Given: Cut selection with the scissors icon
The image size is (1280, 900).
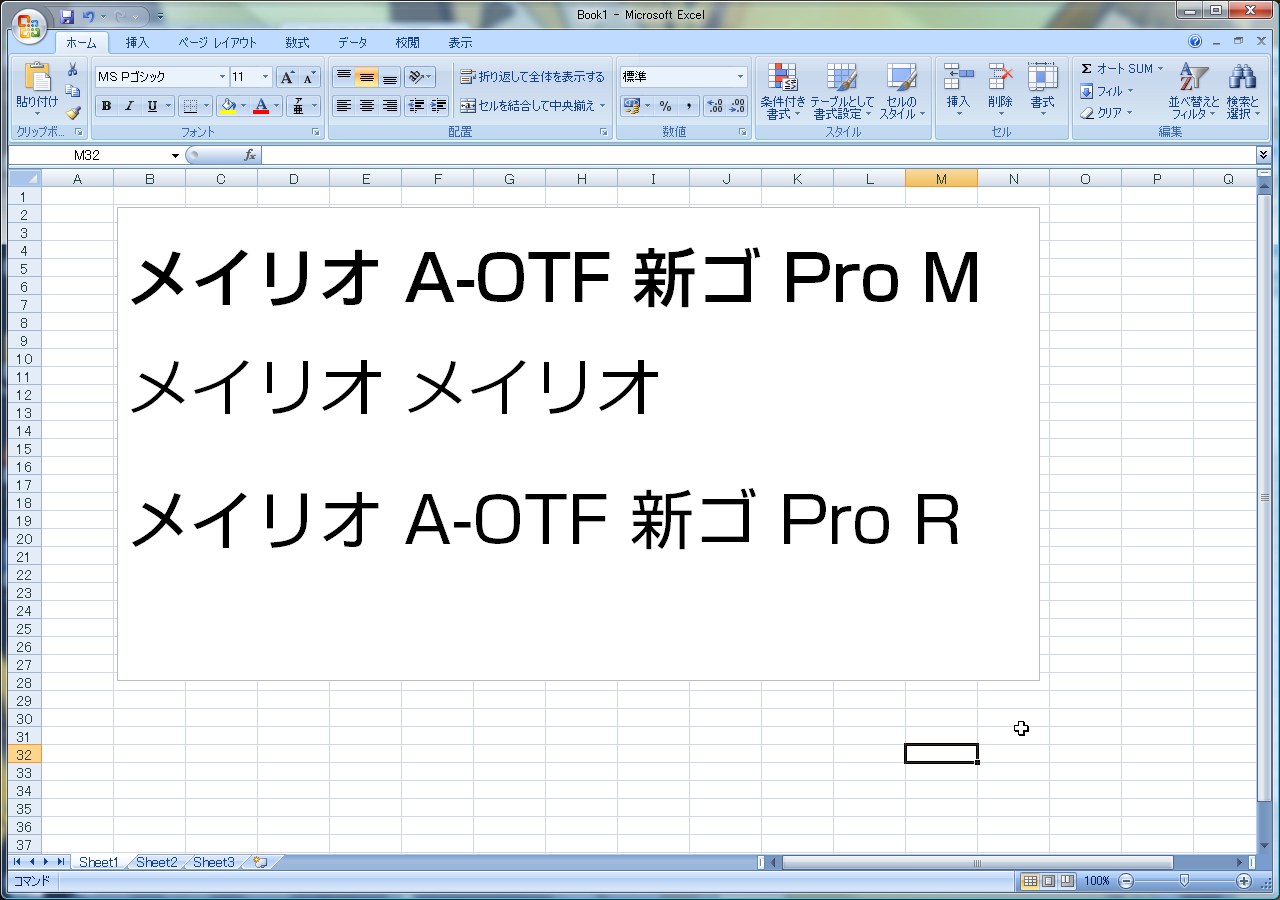Looking at the screenshot, I should (x=73, y=69).
